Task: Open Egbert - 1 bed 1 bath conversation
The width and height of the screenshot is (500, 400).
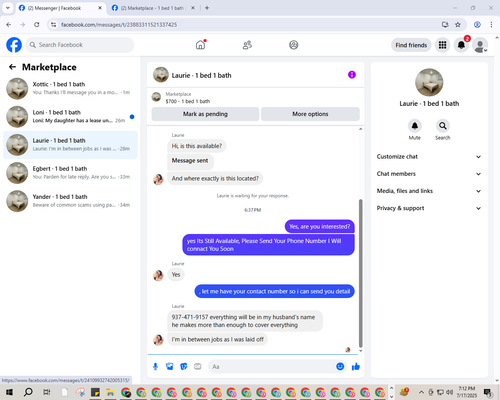Action: (x=70, y=173)
